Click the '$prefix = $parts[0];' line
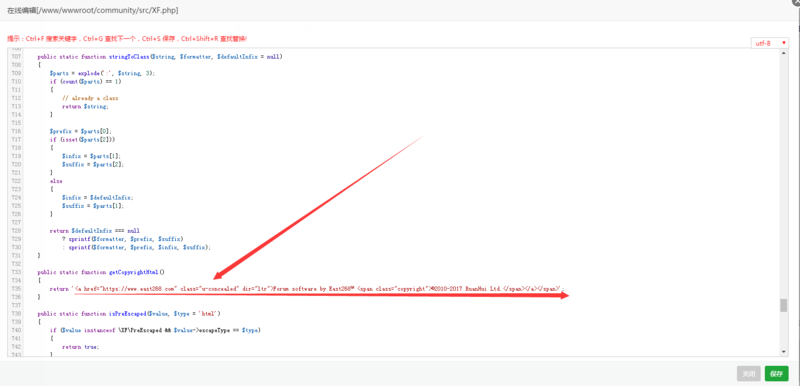Screen dimensions: 800x386 click(x=81, y=131)
